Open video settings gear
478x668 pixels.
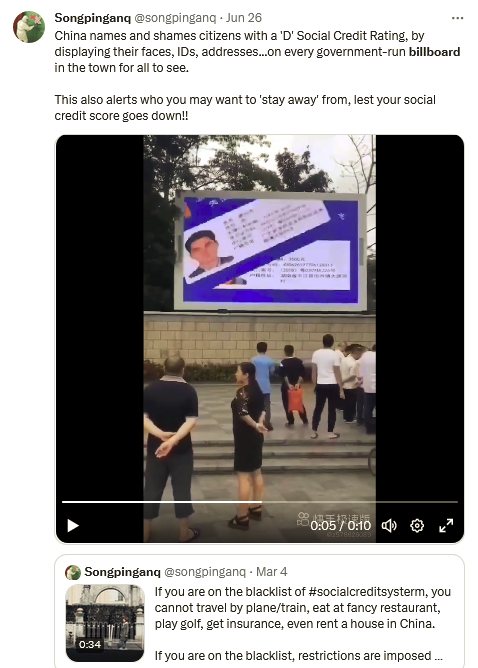tap(417, 526)
